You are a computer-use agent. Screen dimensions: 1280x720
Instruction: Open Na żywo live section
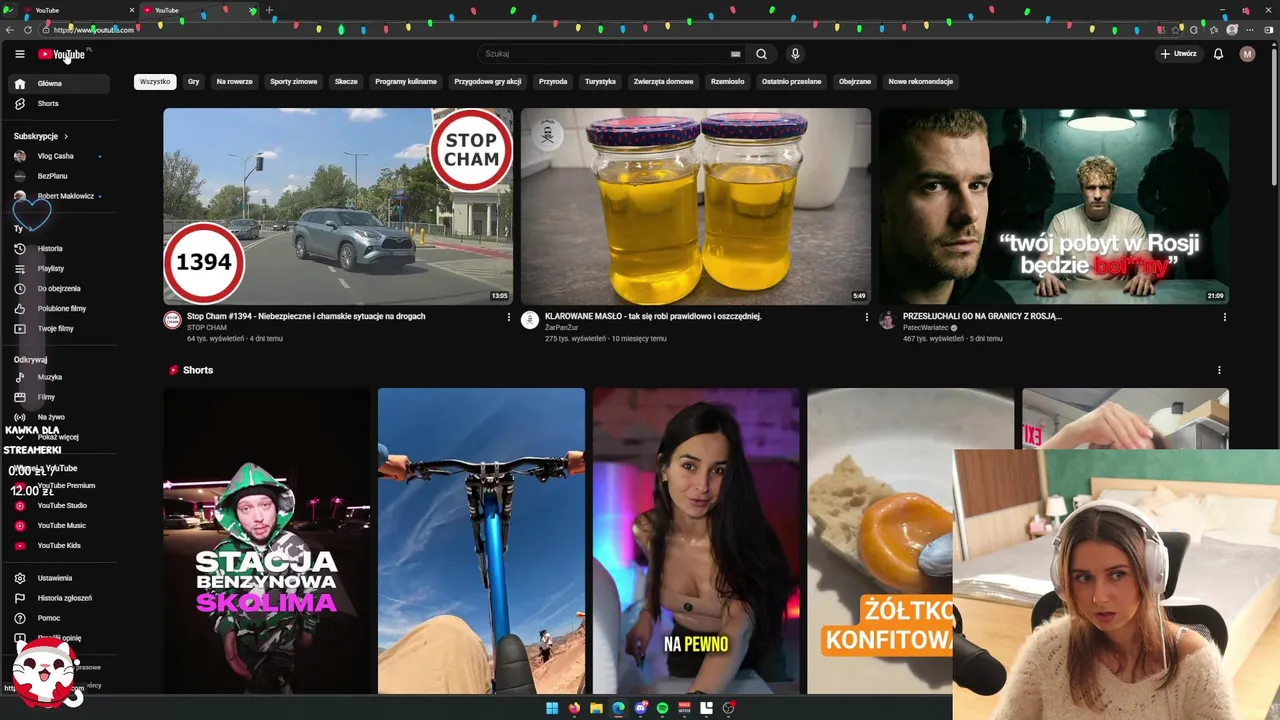pos(58,417)
